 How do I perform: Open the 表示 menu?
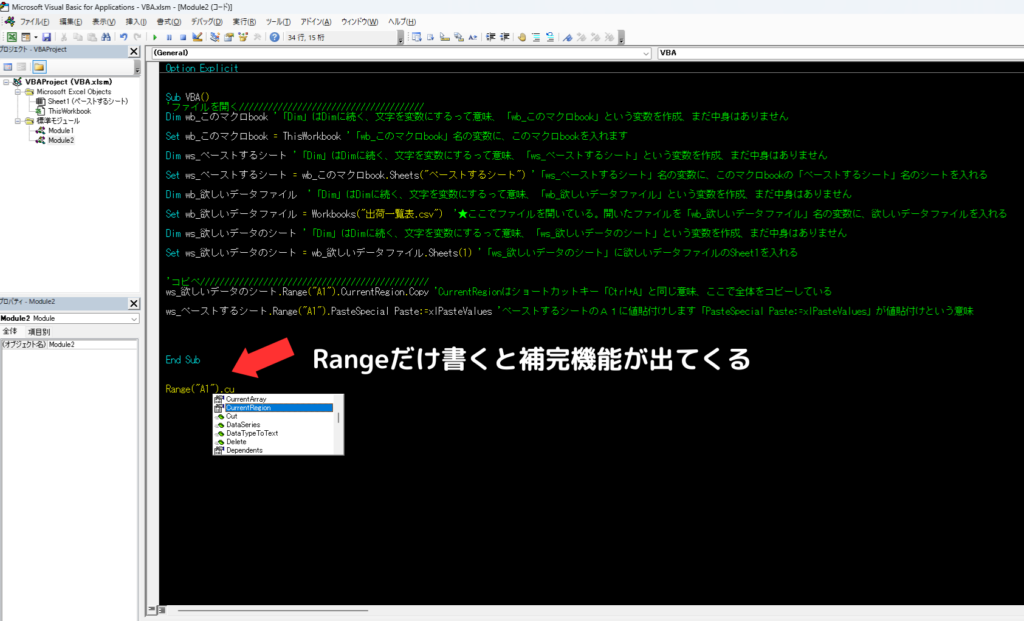pos(103,22)
